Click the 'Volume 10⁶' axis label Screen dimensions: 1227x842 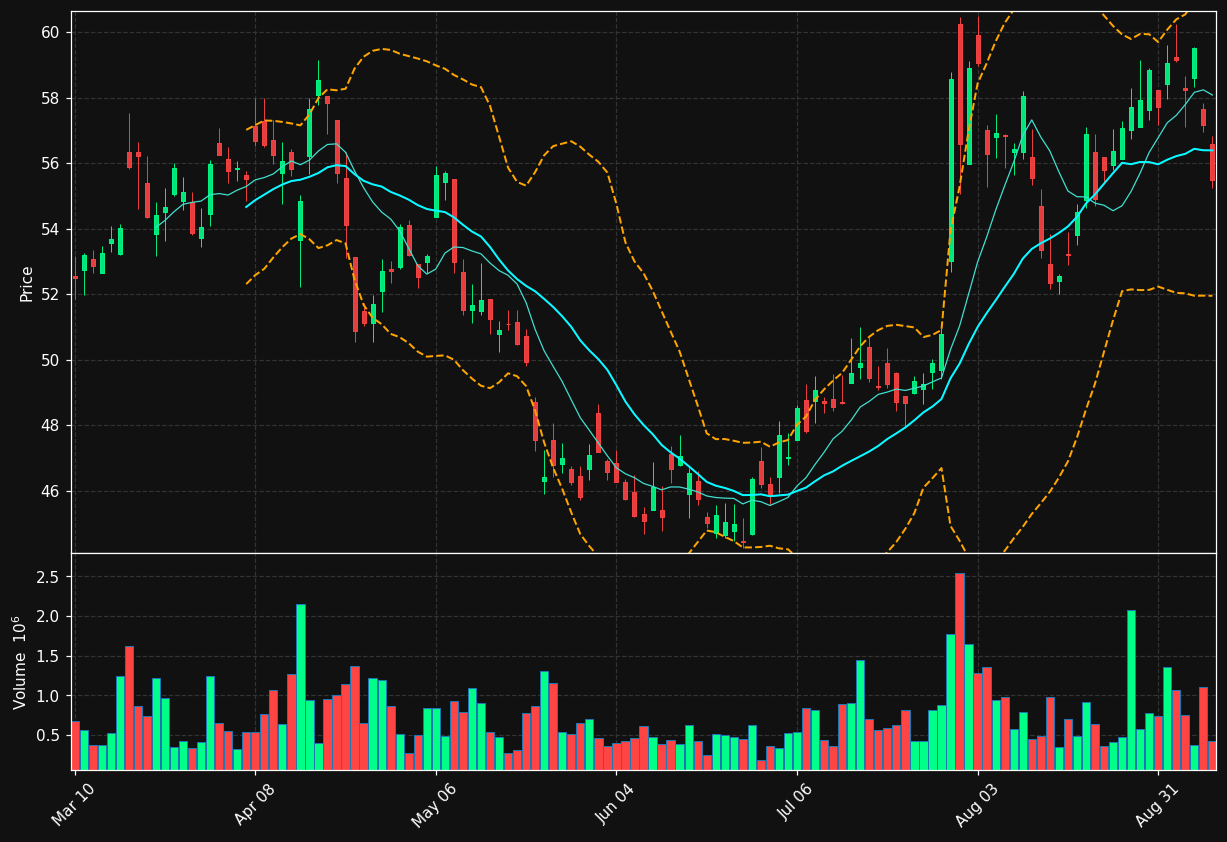click(20, 662)
